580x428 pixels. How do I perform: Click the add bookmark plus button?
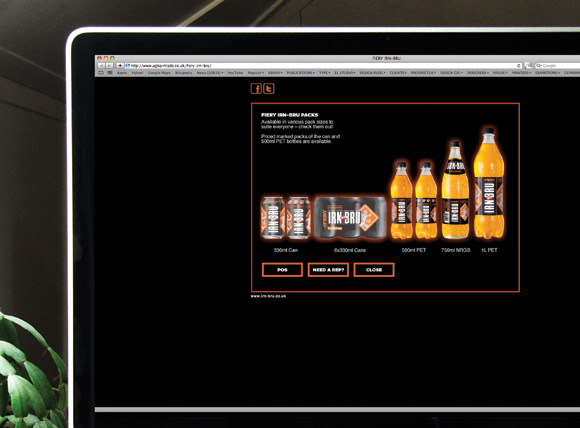(120, 65)
